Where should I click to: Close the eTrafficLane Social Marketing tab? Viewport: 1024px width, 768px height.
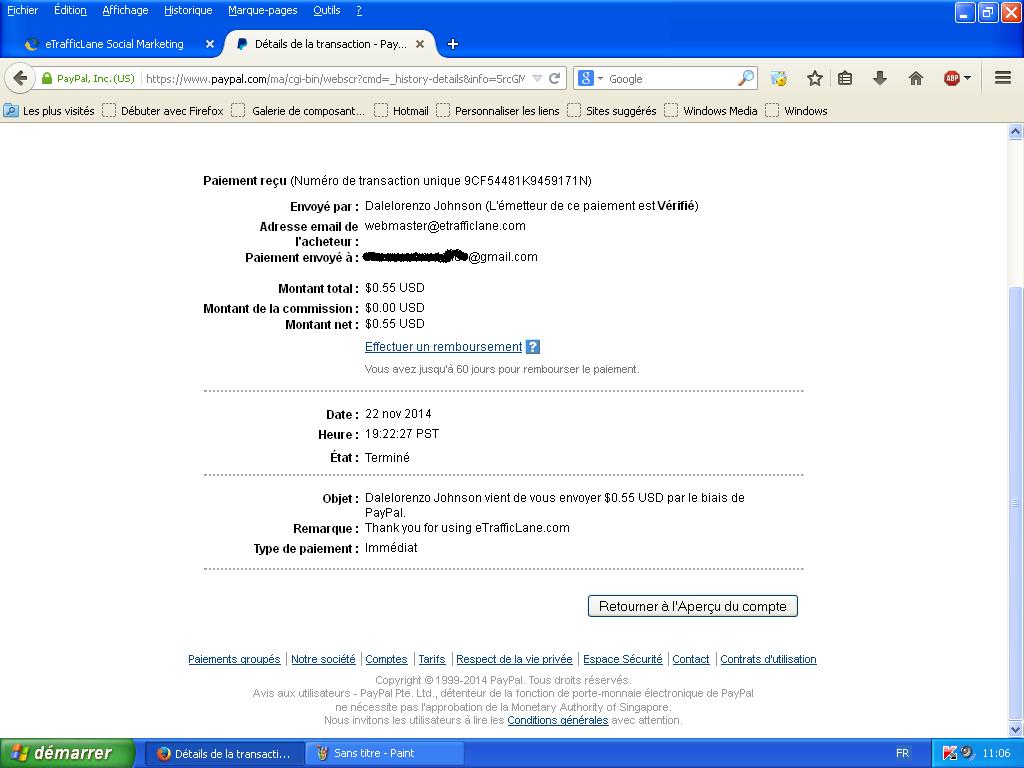coord(210,44)
